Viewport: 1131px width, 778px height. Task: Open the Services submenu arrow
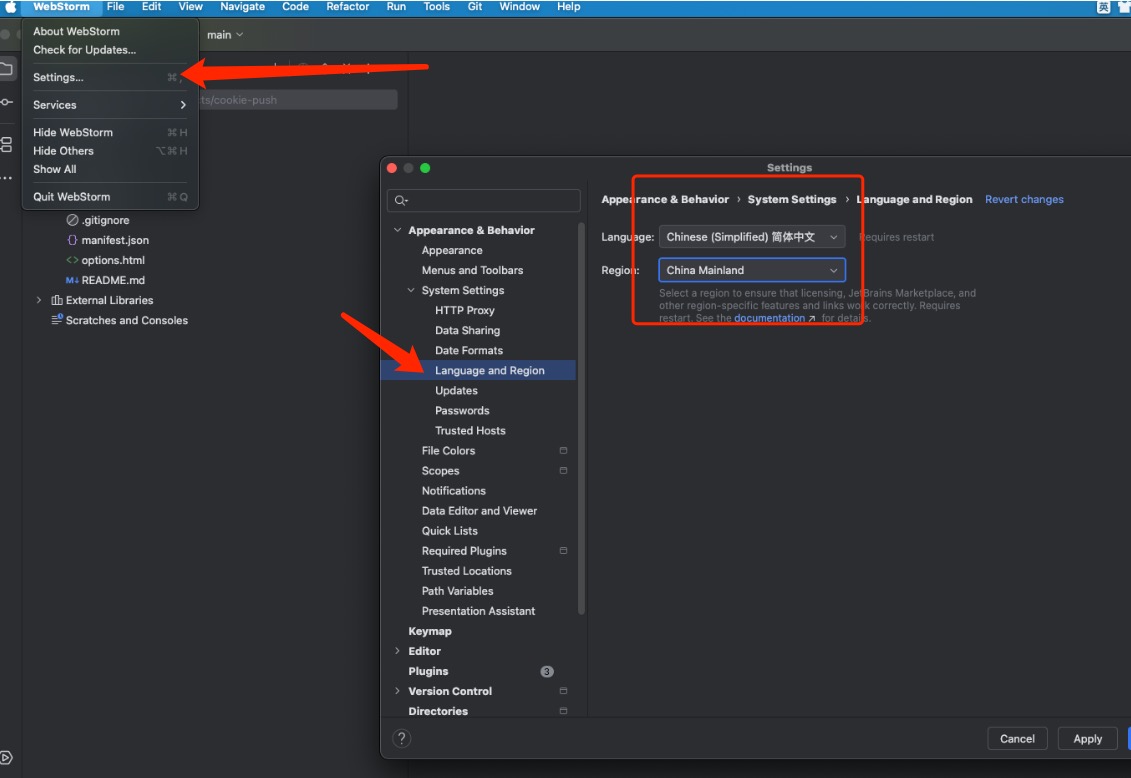[x=183, y=105]
